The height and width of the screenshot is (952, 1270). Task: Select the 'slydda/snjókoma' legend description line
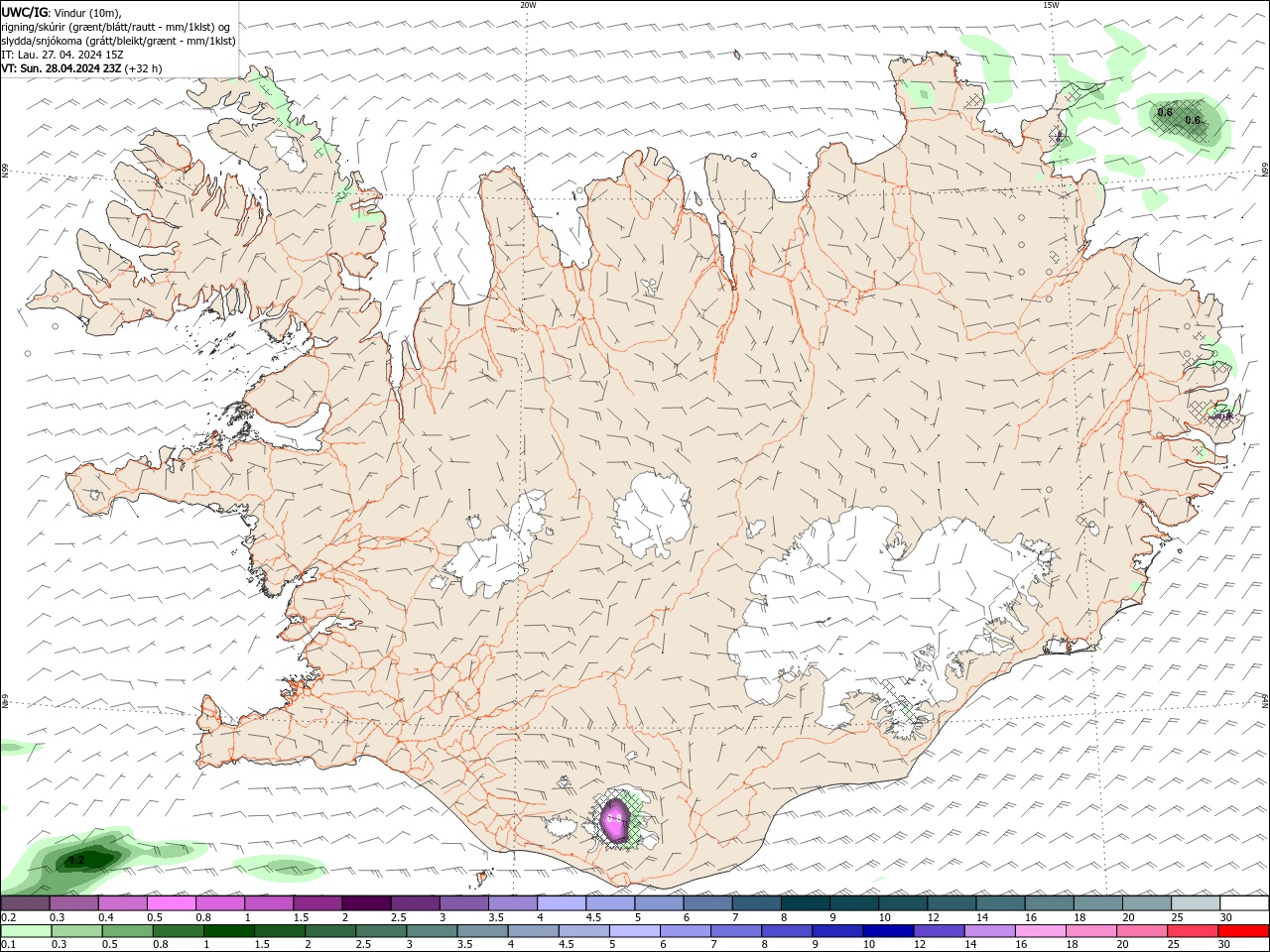(x=119, y=41)
